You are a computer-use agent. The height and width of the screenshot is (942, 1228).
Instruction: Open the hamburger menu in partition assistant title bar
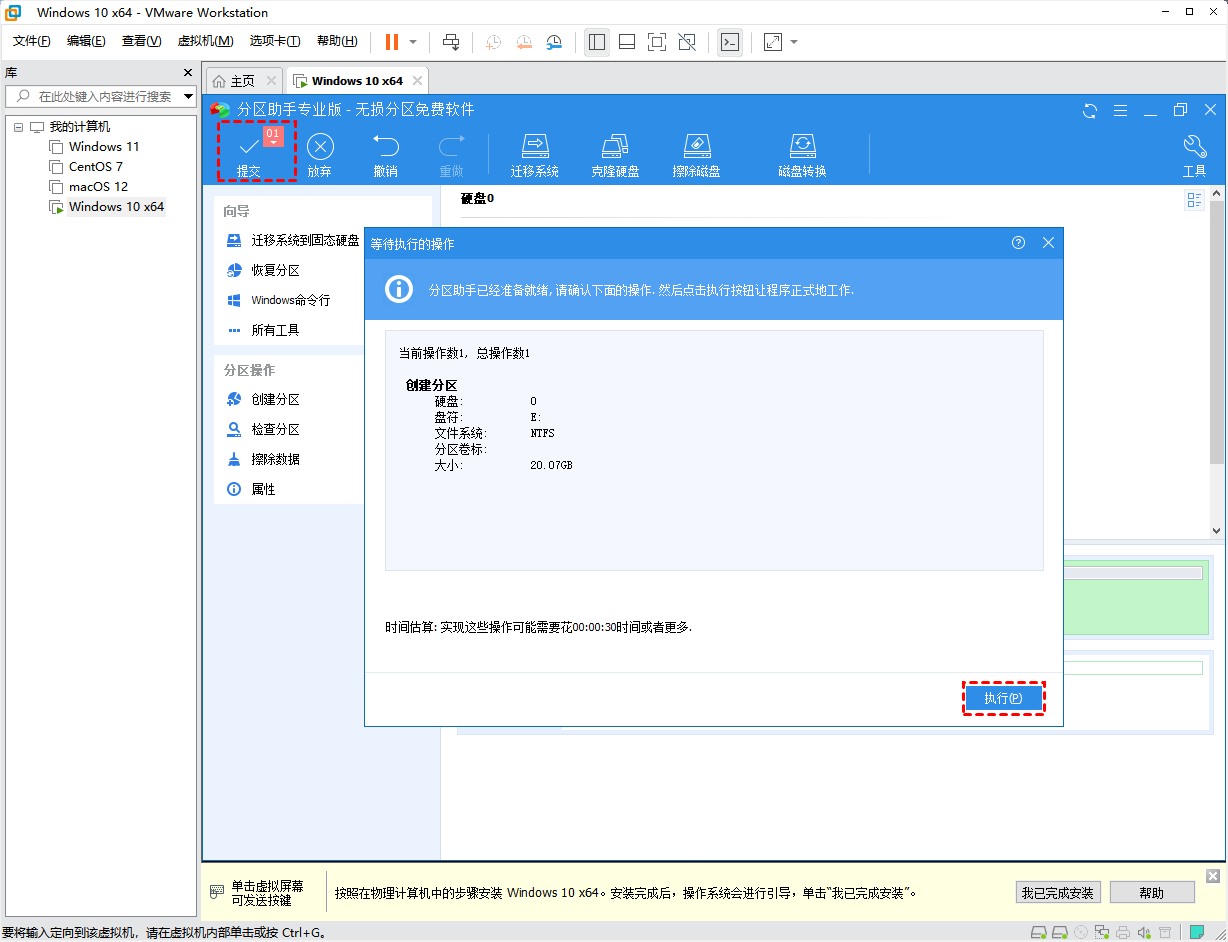tap(1121, 110)
